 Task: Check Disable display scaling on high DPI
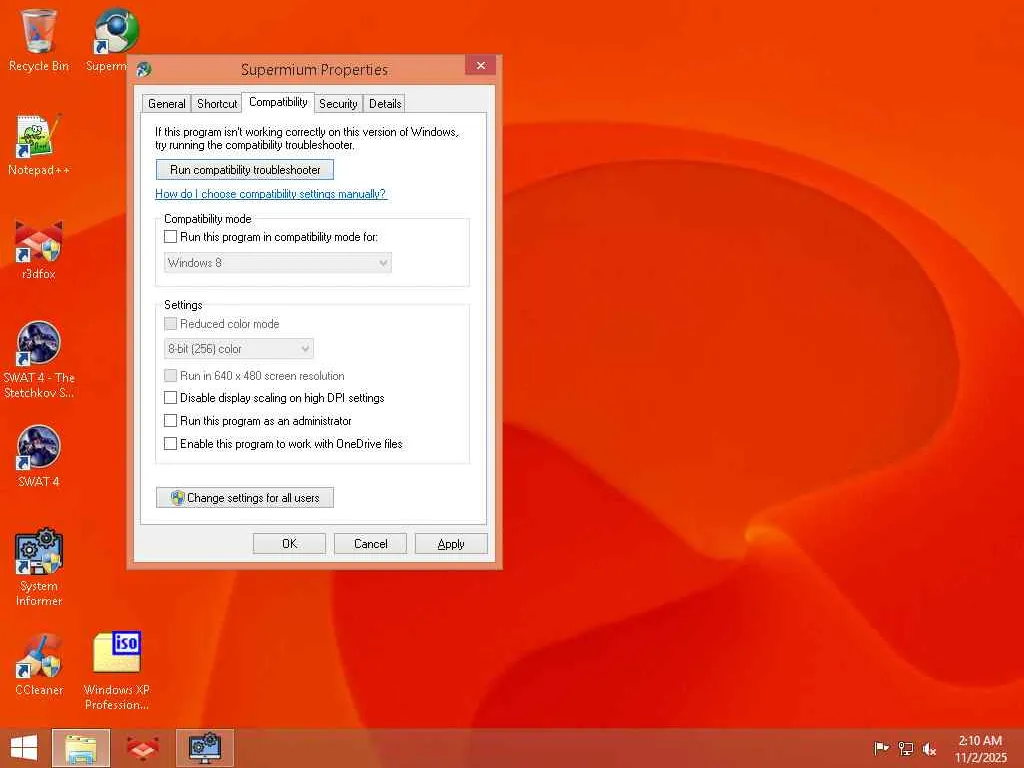(x=170, y=398)
